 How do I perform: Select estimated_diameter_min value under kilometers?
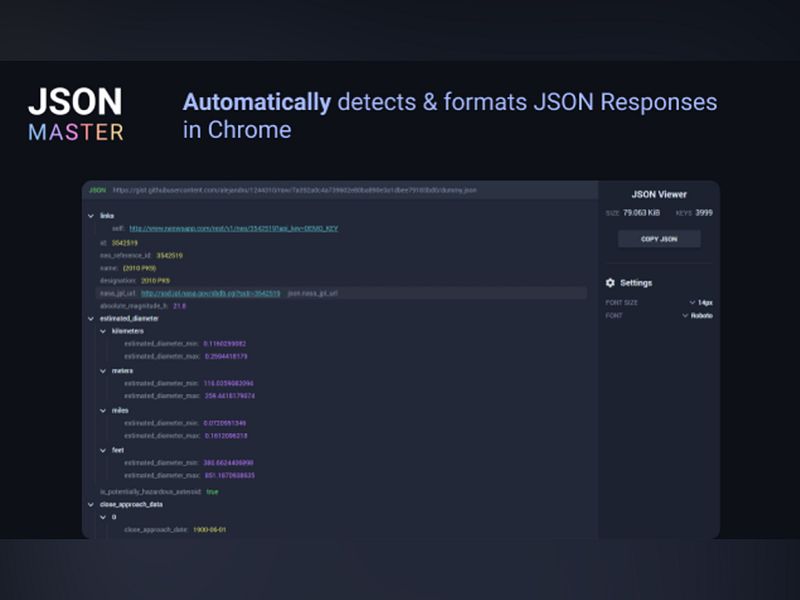click(225, 344)
